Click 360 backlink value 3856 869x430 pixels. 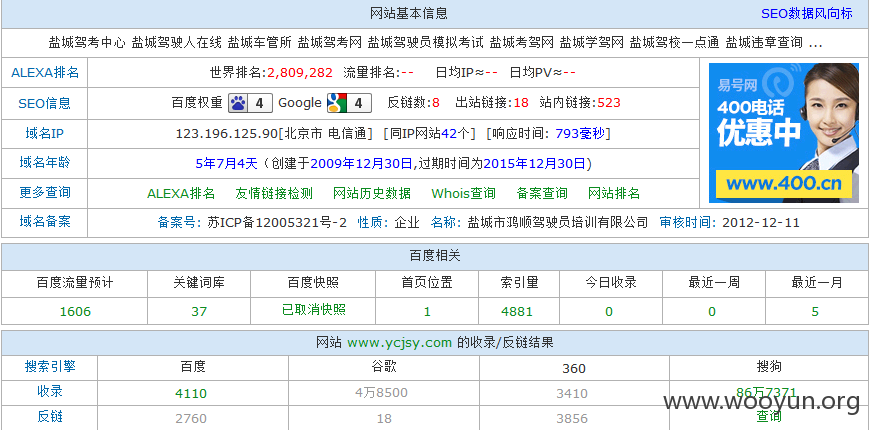point(572,418)
